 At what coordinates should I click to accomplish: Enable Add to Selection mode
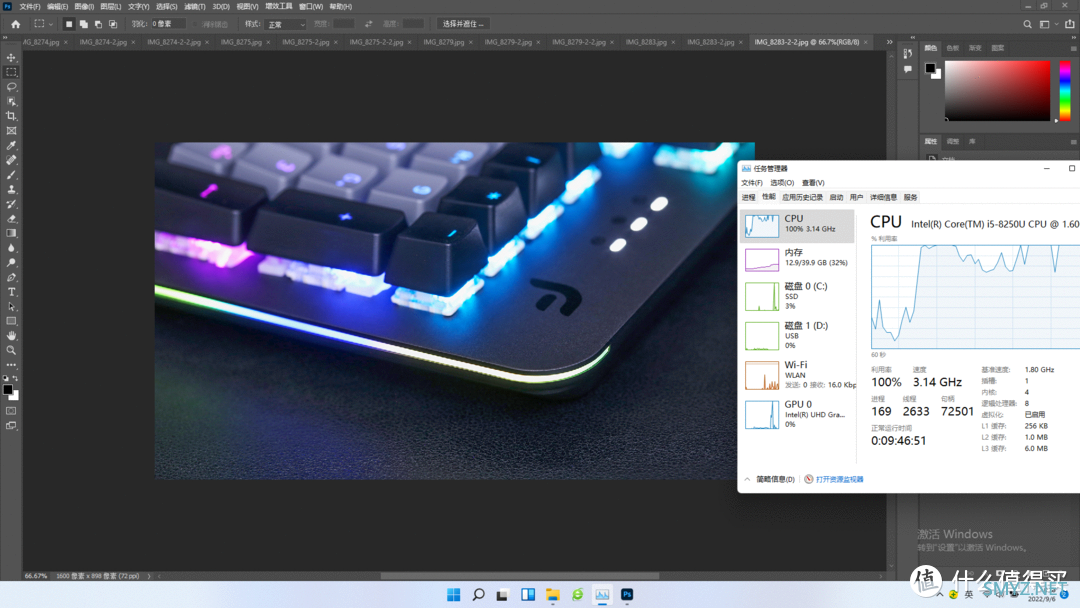(83, 24)
